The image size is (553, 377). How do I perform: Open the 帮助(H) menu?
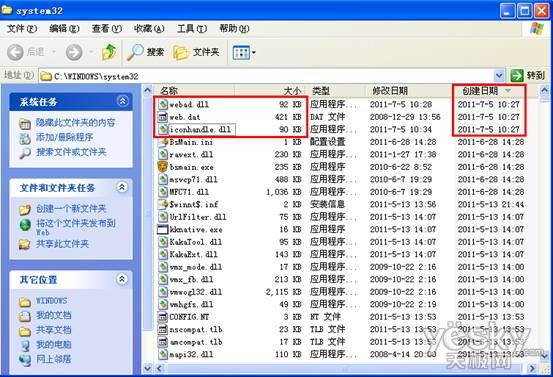click(x=234, y=28)
